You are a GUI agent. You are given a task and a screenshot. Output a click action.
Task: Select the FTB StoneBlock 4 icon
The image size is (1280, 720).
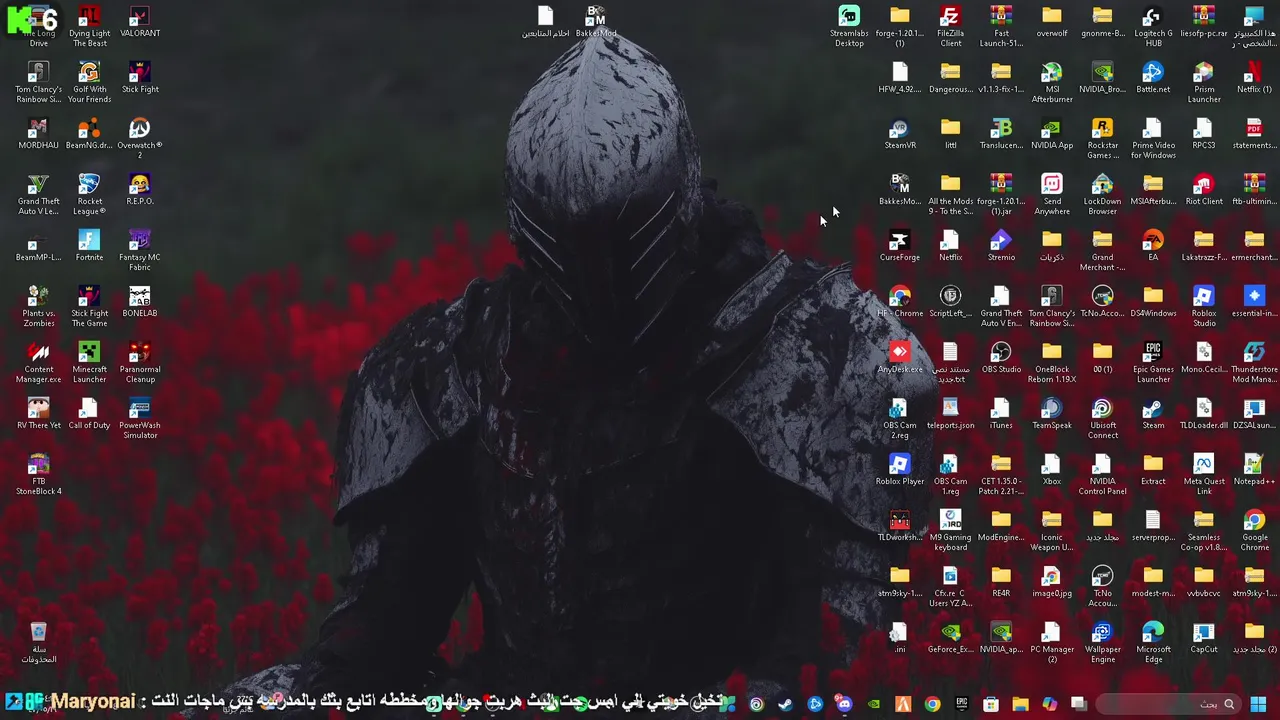click(x=38, y=474)
